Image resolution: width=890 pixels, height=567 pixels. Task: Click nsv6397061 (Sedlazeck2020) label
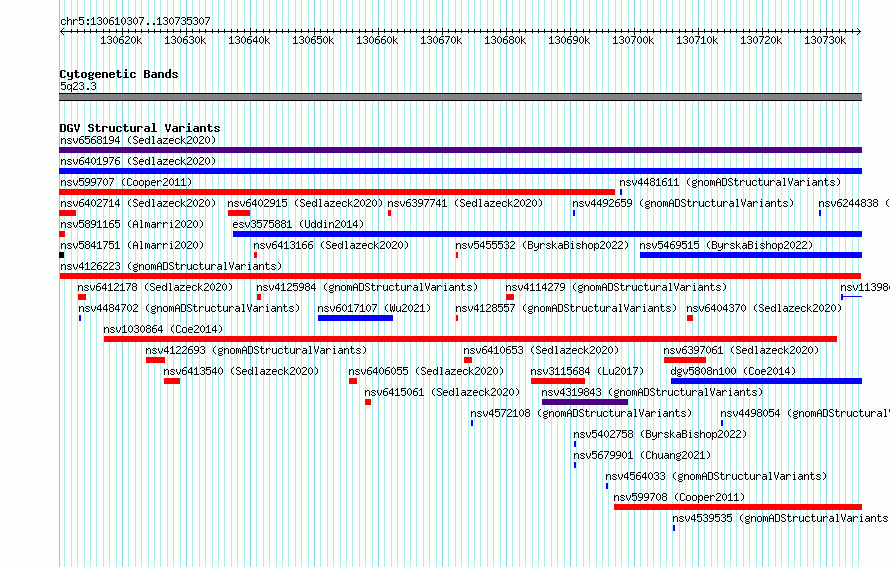(x=742, y=350)
